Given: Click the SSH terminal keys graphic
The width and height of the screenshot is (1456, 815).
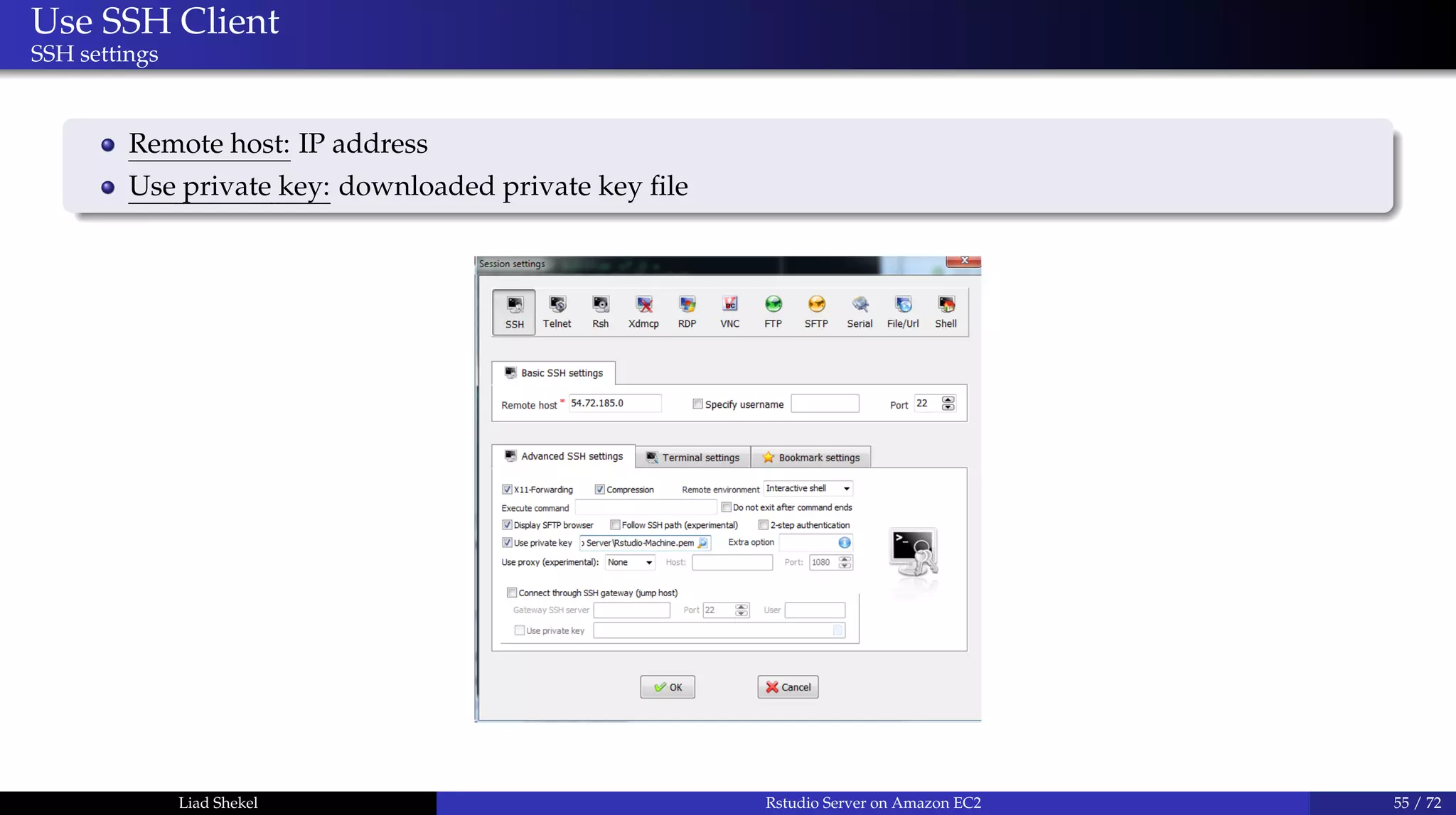Looking at the screenshot, I should [914, 552].
